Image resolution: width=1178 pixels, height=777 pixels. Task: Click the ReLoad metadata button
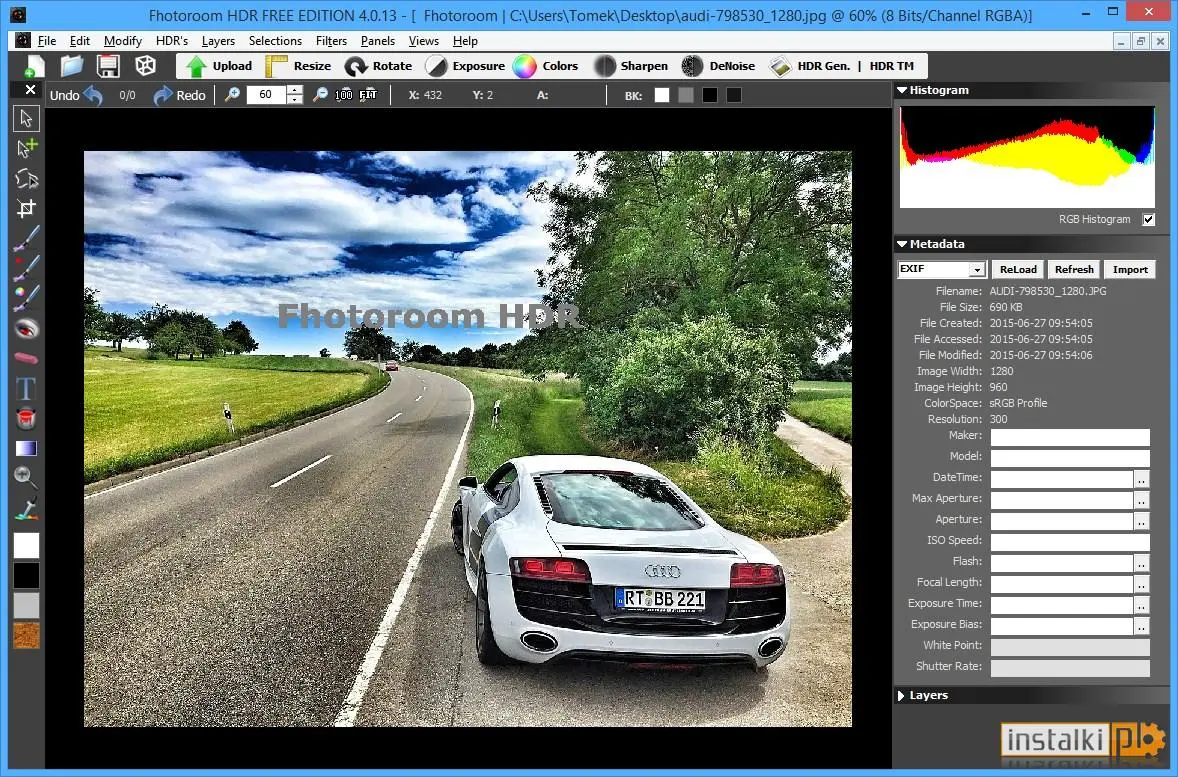point(1018,269)
